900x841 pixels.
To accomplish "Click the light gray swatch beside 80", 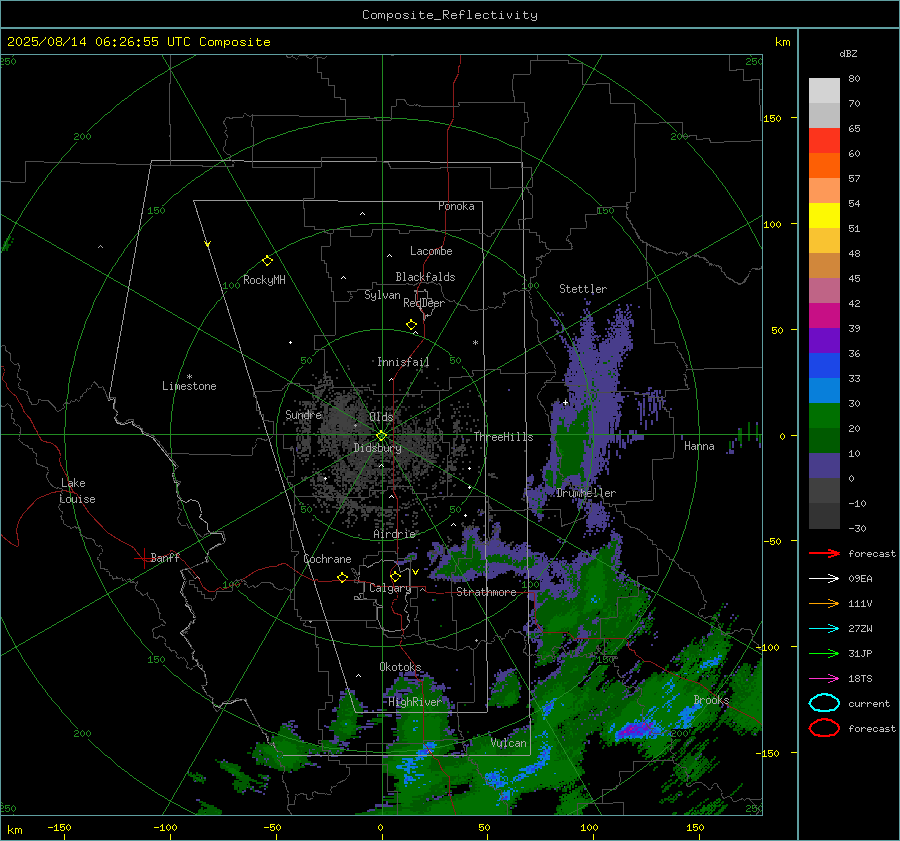I will (x=824, y=91).
